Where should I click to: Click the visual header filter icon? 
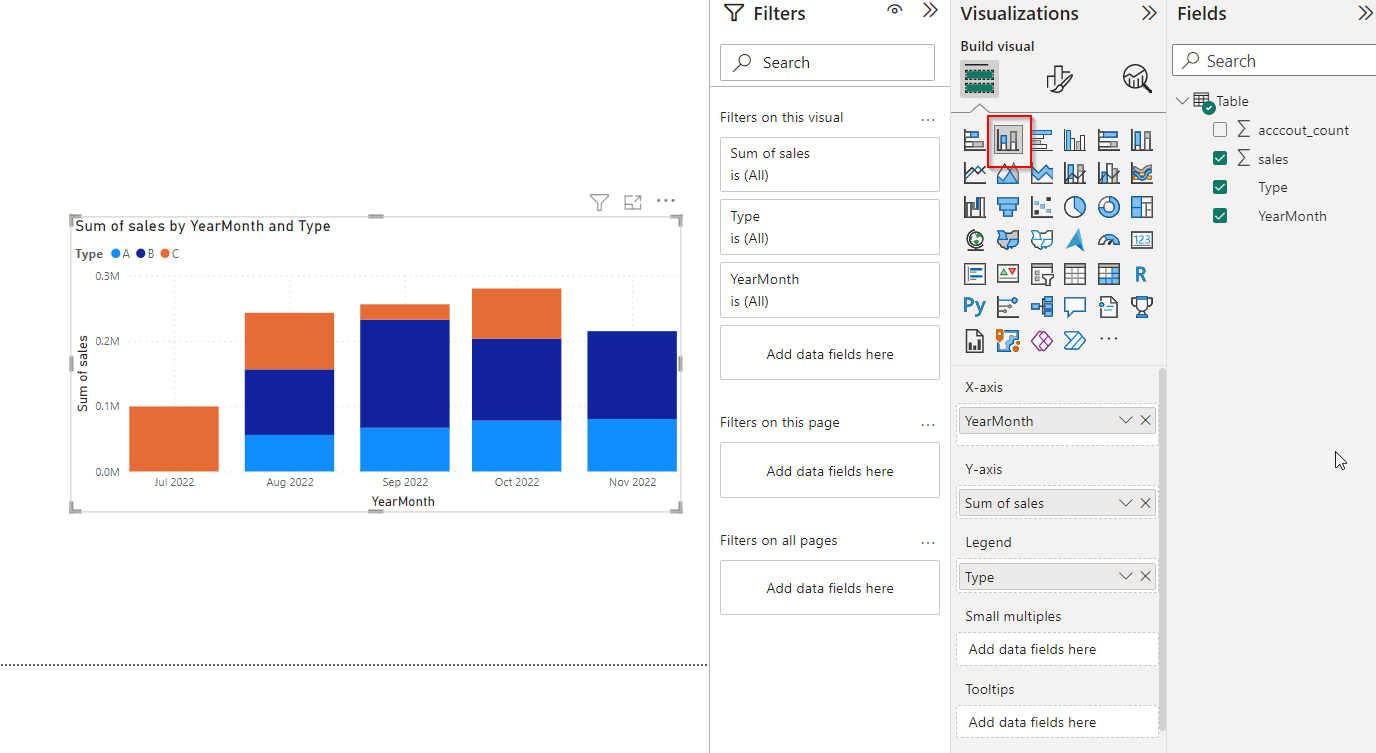[599, 202]
